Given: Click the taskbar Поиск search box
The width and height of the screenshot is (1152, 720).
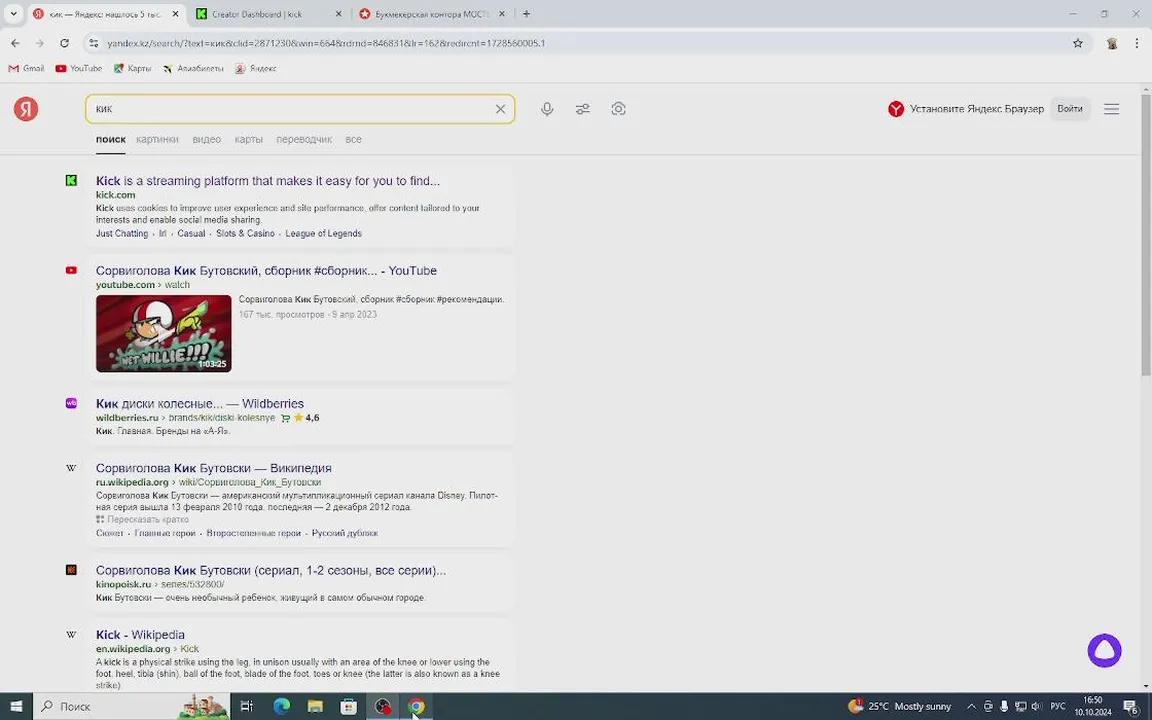Looking at the screenshot, I should [x=132, y=706].
